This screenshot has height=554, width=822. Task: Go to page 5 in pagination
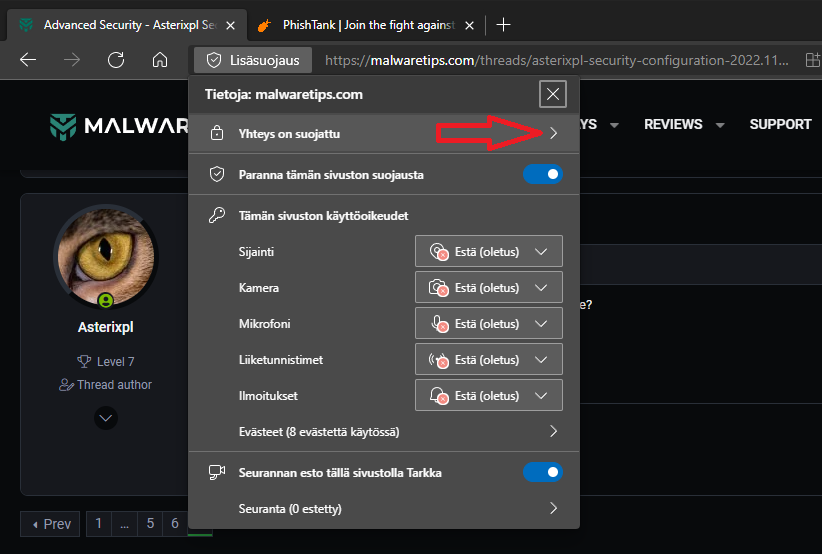pyautogui.click(x=150, y=524)
